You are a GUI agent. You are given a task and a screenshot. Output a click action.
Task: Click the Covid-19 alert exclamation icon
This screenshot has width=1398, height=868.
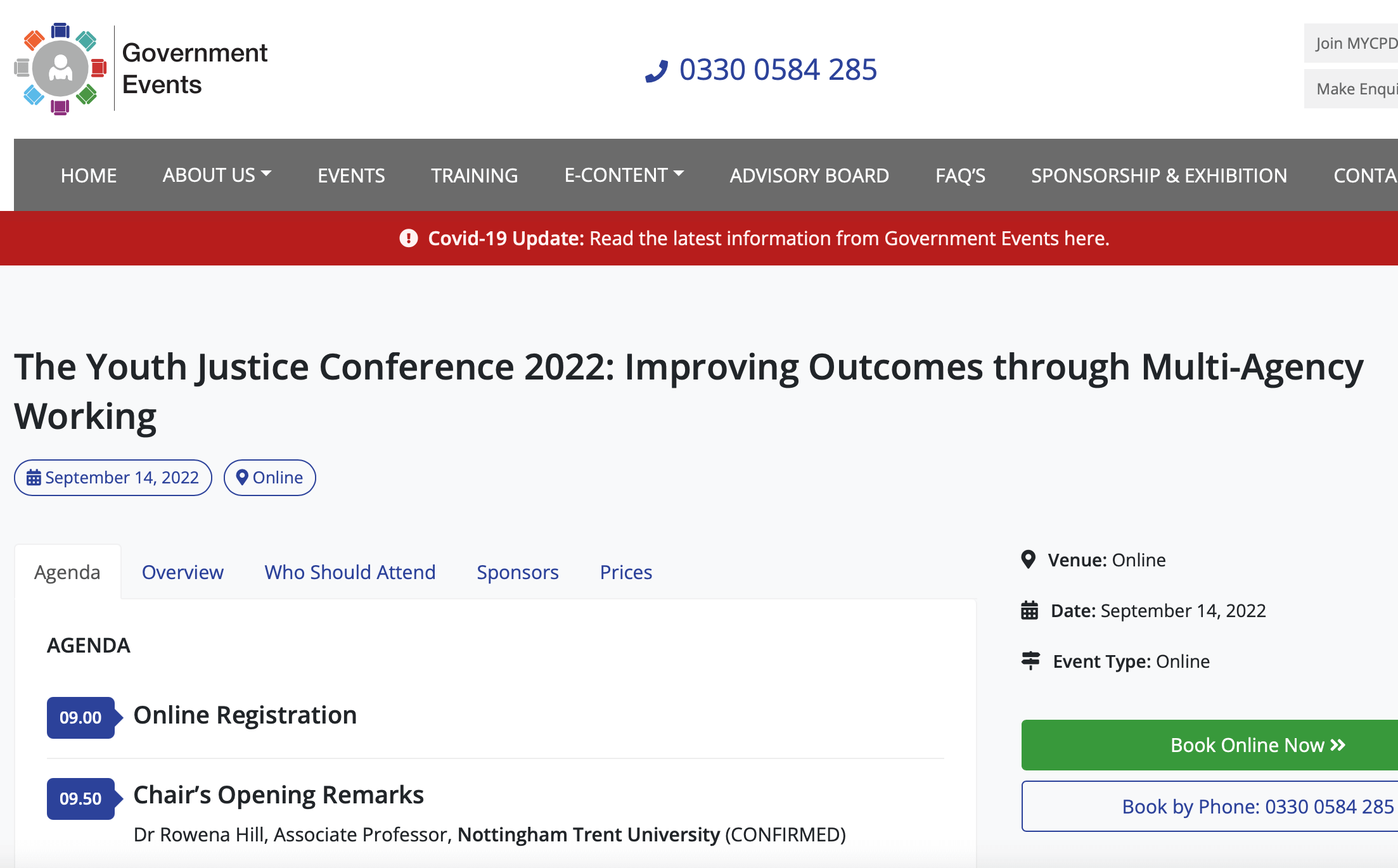coord(409,238)
